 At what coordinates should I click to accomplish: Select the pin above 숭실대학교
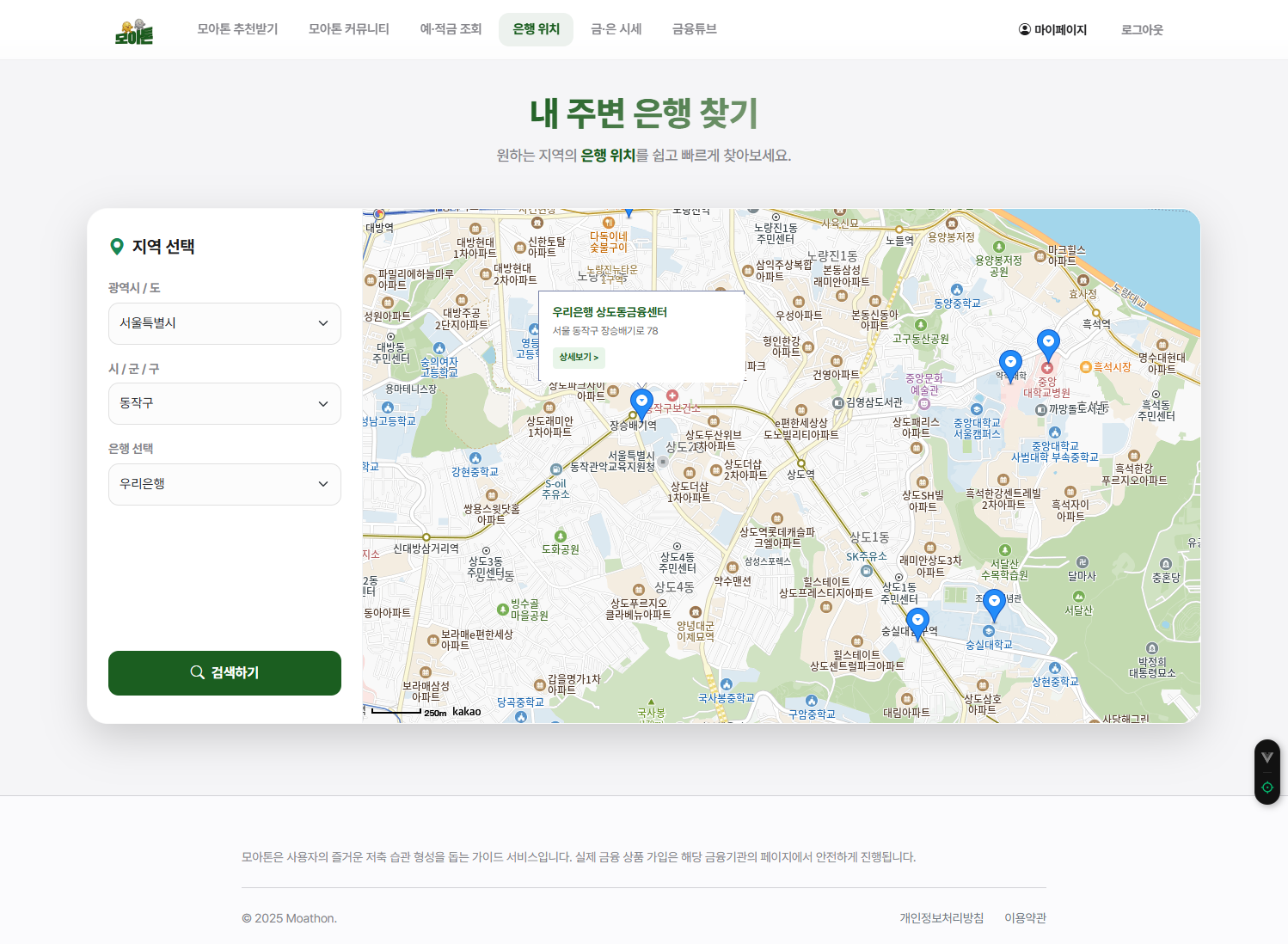pyautogui.click(x=994, y=604)
